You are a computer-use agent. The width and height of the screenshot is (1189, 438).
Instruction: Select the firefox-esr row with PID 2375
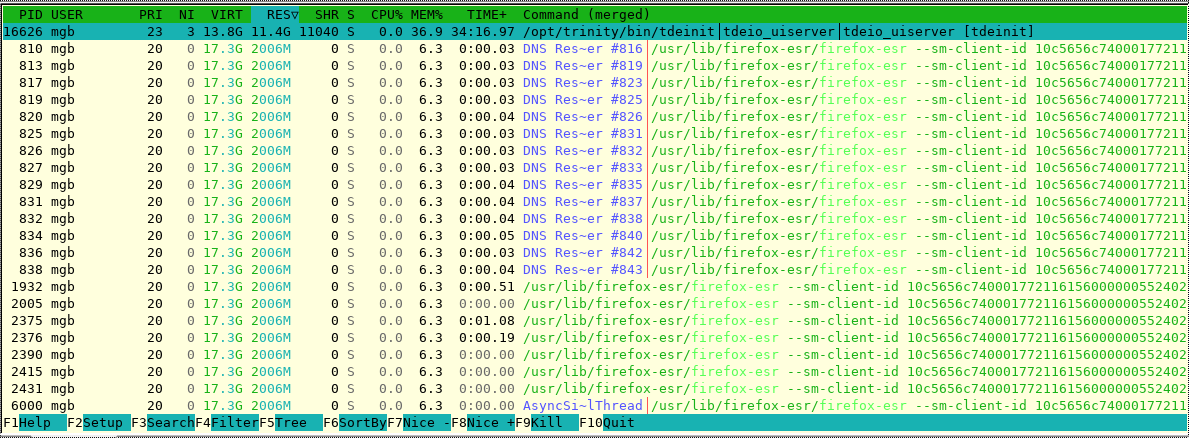594,321
